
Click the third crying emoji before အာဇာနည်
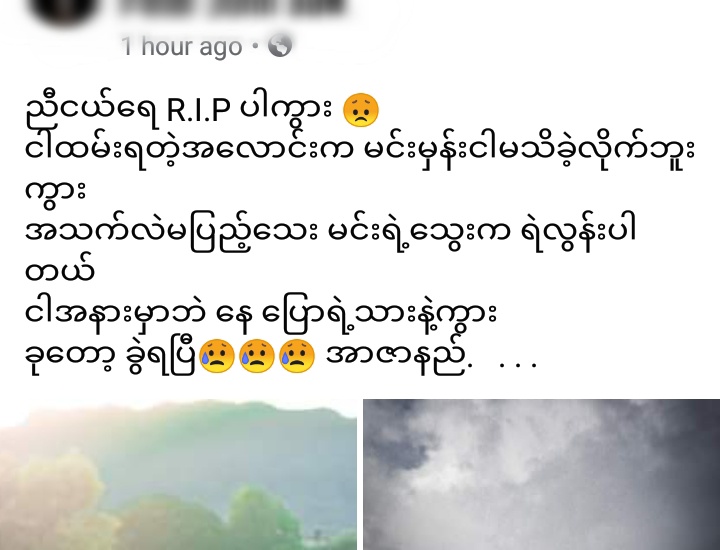click(x=297, y=356)
